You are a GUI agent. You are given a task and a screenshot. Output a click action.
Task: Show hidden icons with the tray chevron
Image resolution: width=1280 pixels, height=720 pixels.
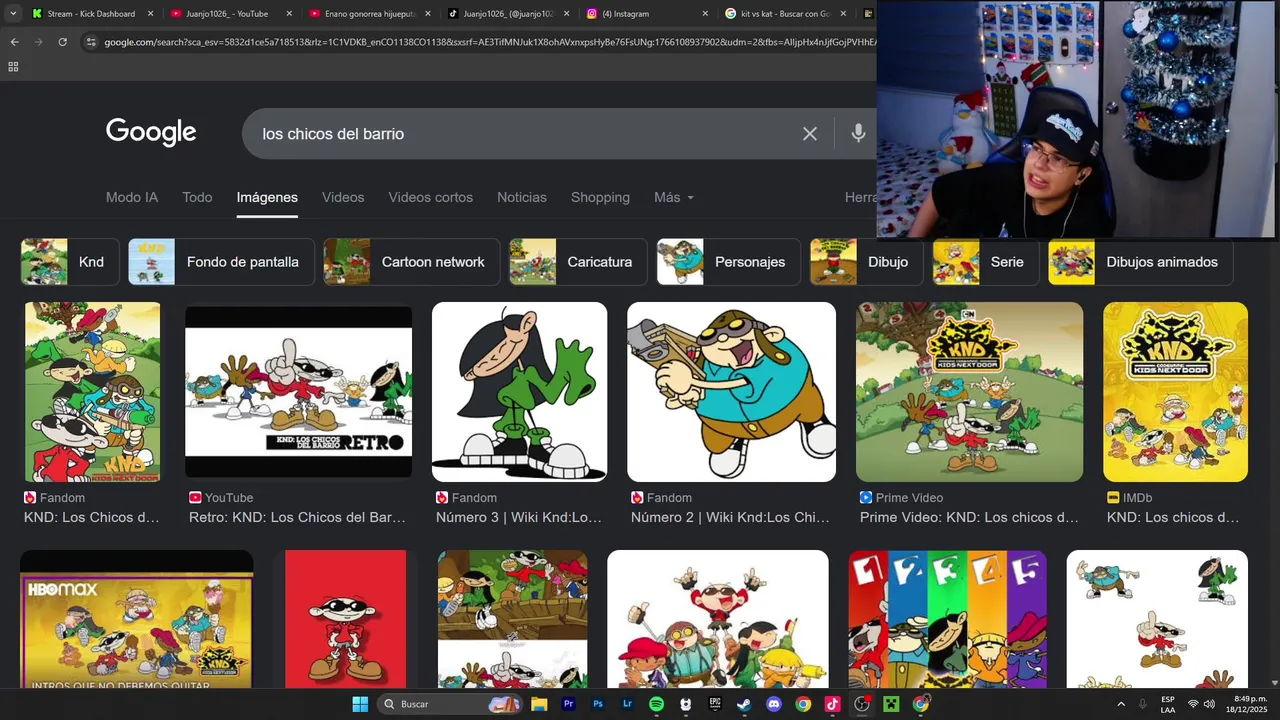pyautogui.click(x=1121, y=704)
